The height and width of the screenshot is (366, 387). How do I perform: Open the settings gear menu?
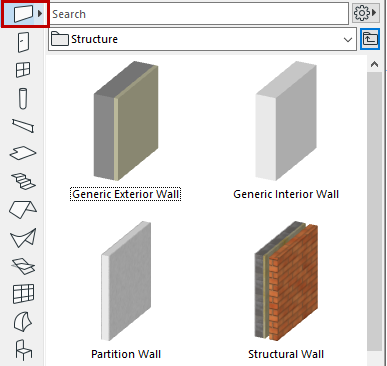point(366,13)
